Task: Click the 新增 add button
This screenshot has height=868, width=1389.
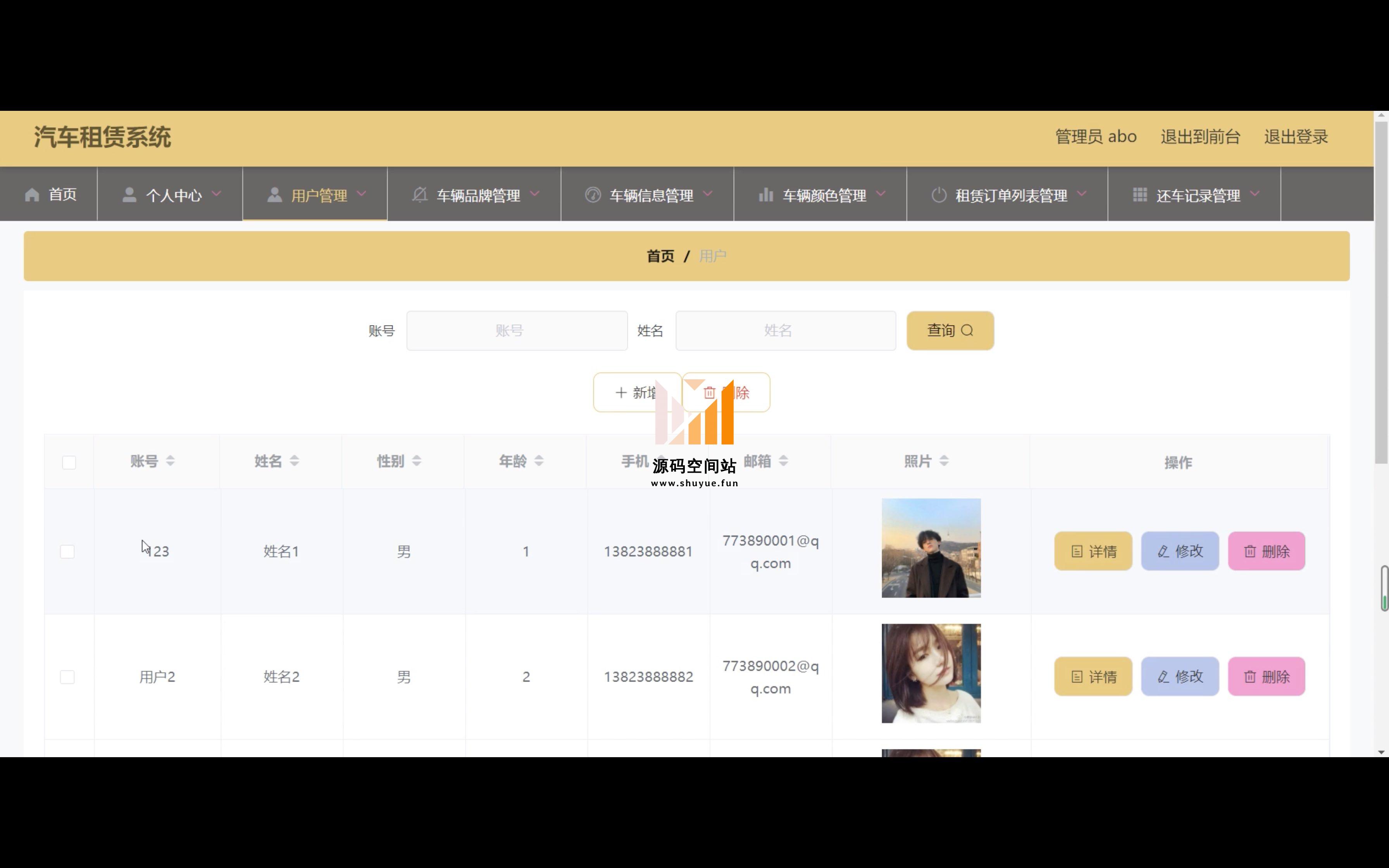Action: click(638, 393)
